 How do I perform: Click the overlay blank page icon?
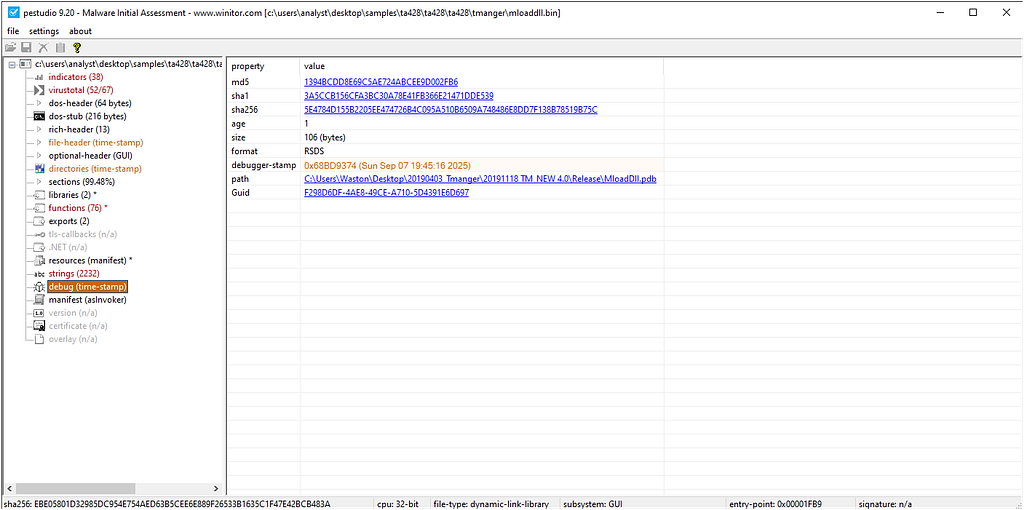click(39, 339)
